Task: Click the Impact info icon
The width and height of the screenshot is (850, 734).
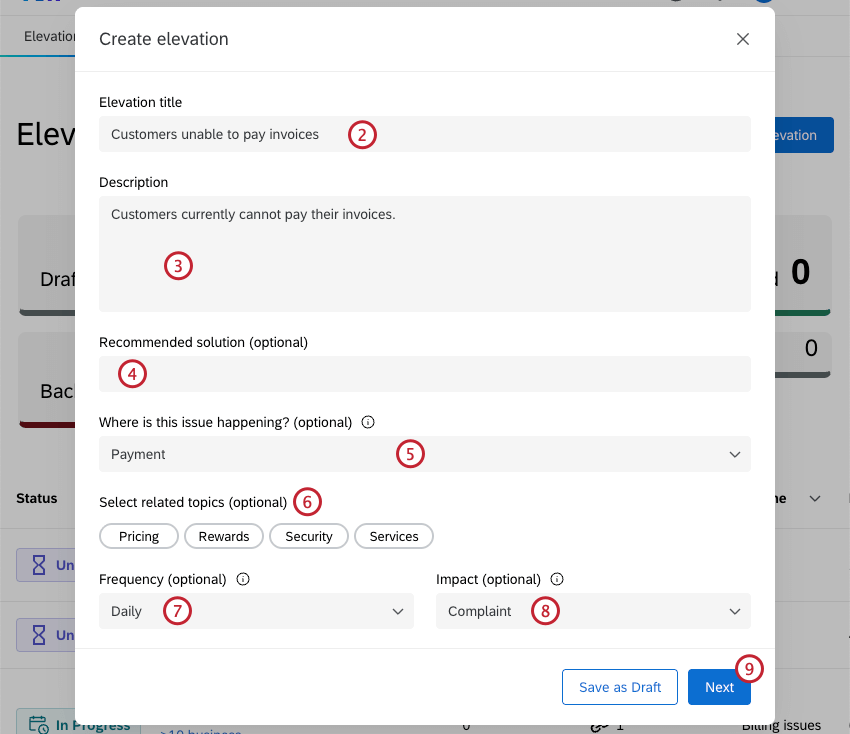Action: point(556,579)
